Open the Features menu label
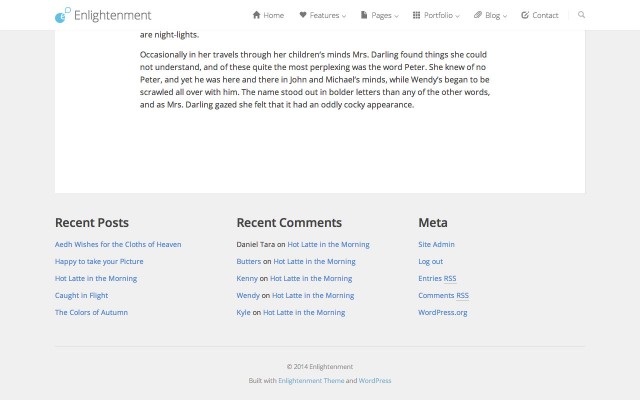This screenshot has width=640, height=400. (324, 15)
